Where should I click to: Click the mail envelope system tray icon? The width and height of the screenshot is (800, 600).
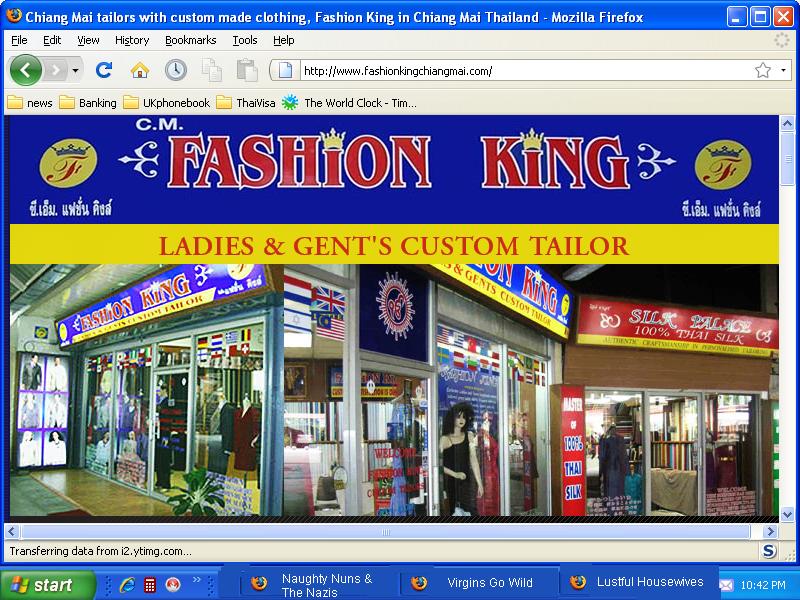click(727, 585)
